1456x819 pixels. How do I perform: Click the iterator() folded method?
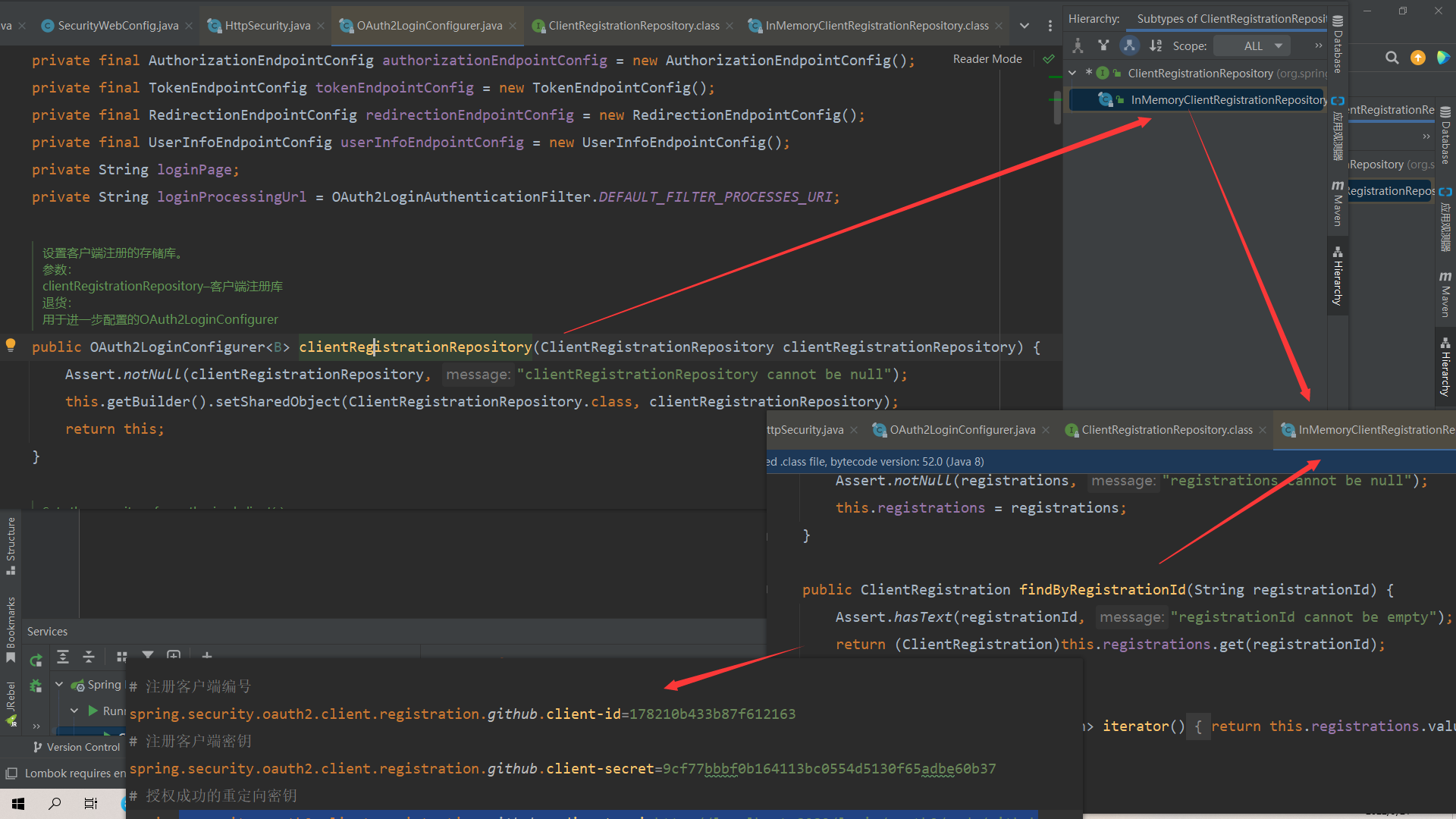point(1144,726)
